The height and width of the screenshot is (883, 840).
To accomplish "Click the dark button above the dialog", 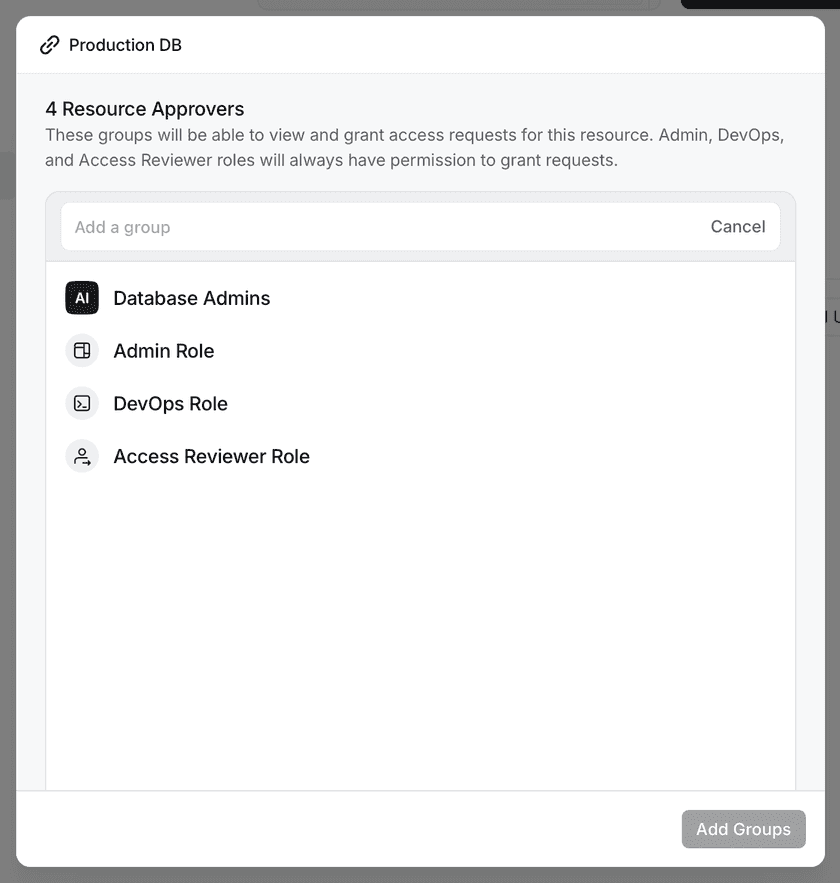I will click(x=760, y=4).
